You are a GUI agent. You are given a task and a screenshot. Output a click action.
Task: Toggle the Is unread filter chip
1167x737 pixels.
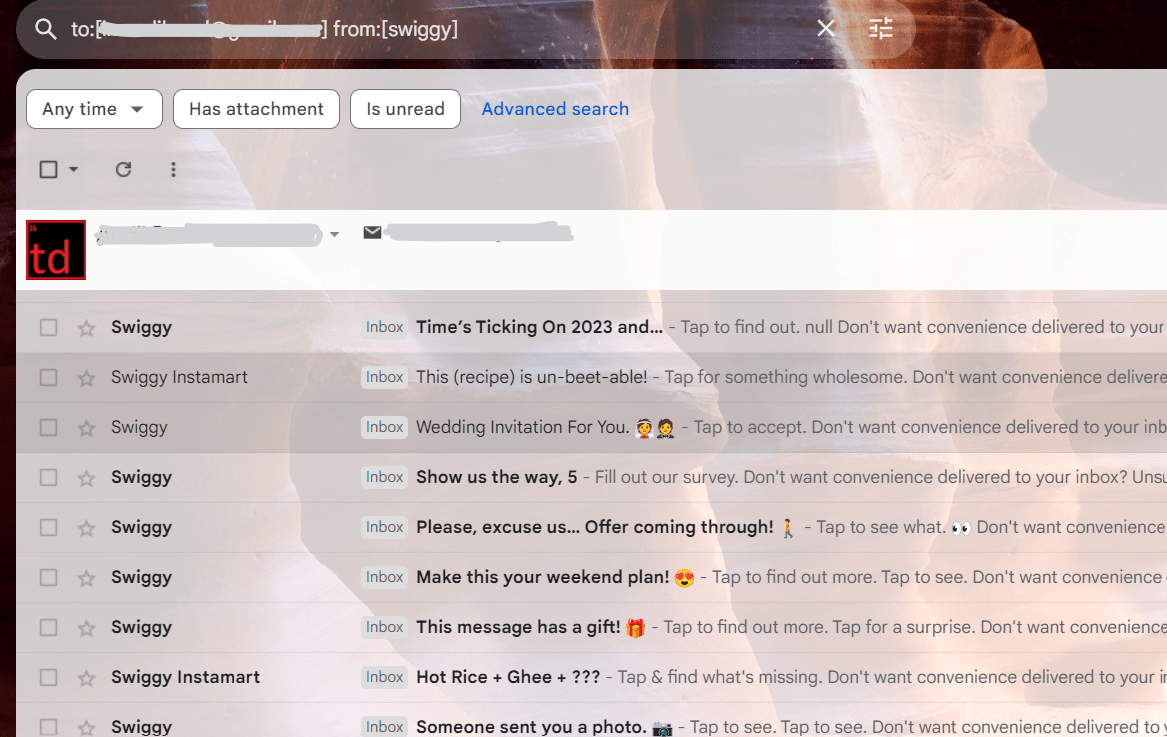(x=405, y=109)
